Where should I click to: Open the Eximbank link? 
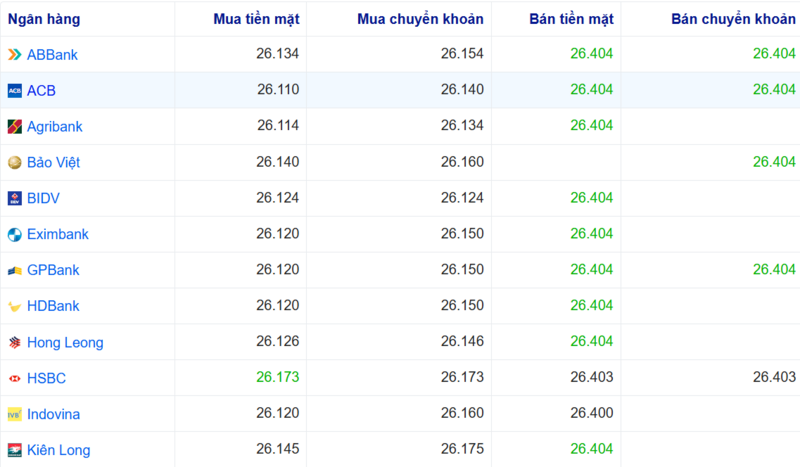[x=58, y=234]
